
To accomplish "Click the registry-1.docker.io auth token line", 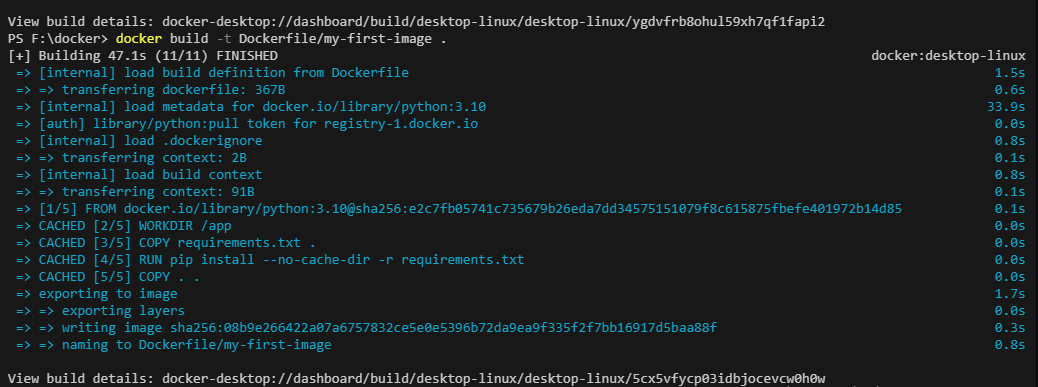I will pos(246,124).
